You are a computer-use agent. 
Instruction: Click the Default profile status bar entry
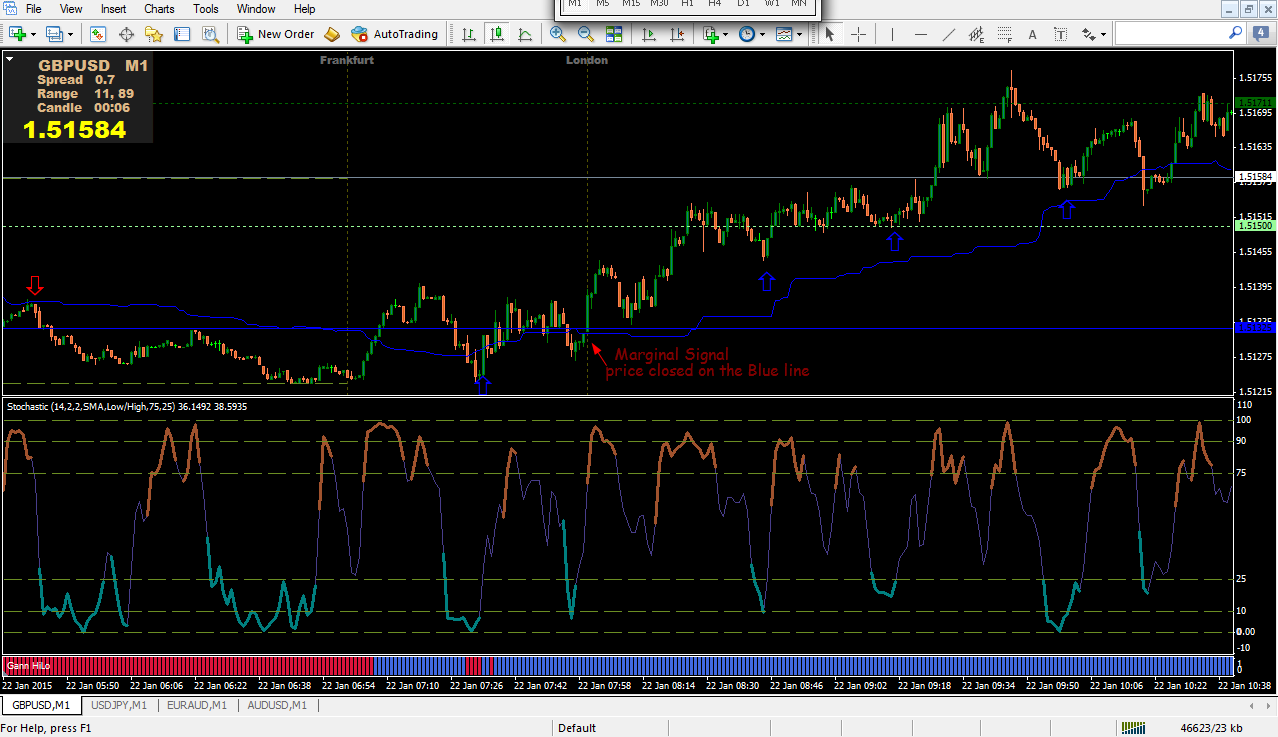click(577, 728)
